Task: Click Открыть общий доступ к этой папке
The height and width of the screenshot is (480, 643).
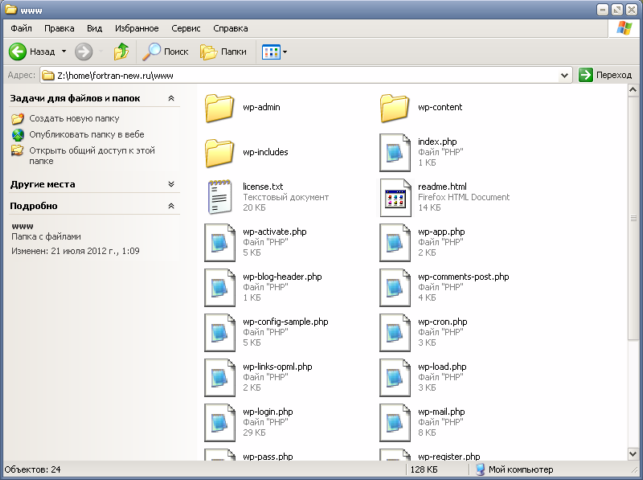Action: (x=92, y=156)
